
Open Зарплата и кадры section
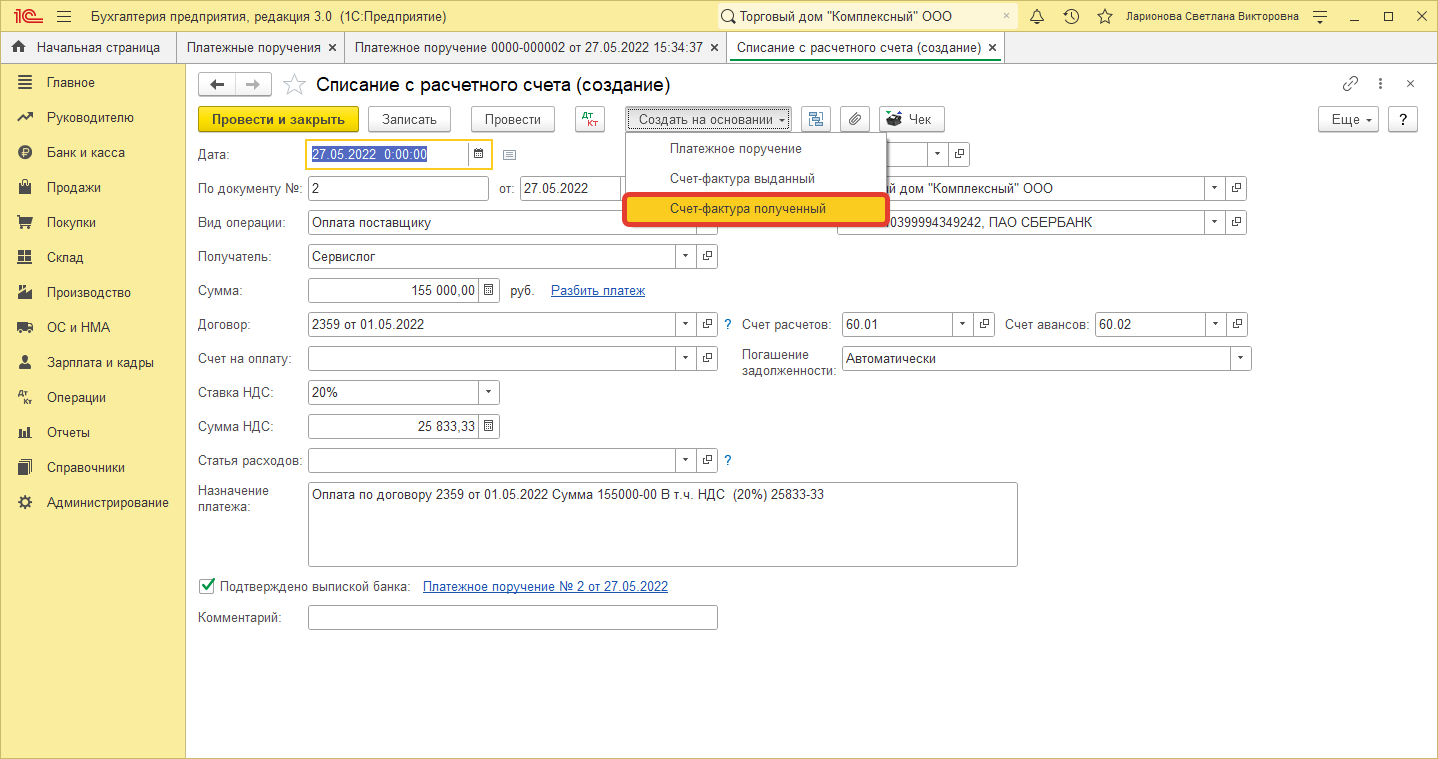tap(100, 363)
